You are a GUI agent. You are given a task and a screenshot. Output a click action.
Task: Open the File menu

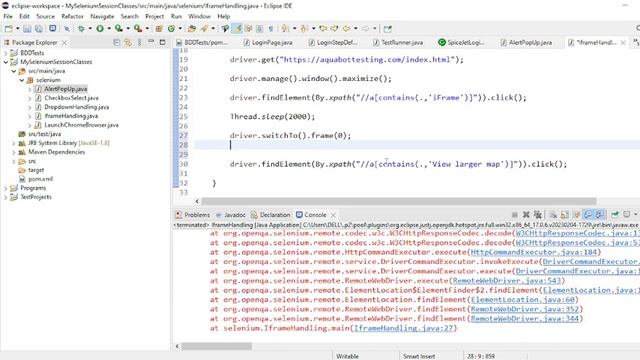coord(8,16)
